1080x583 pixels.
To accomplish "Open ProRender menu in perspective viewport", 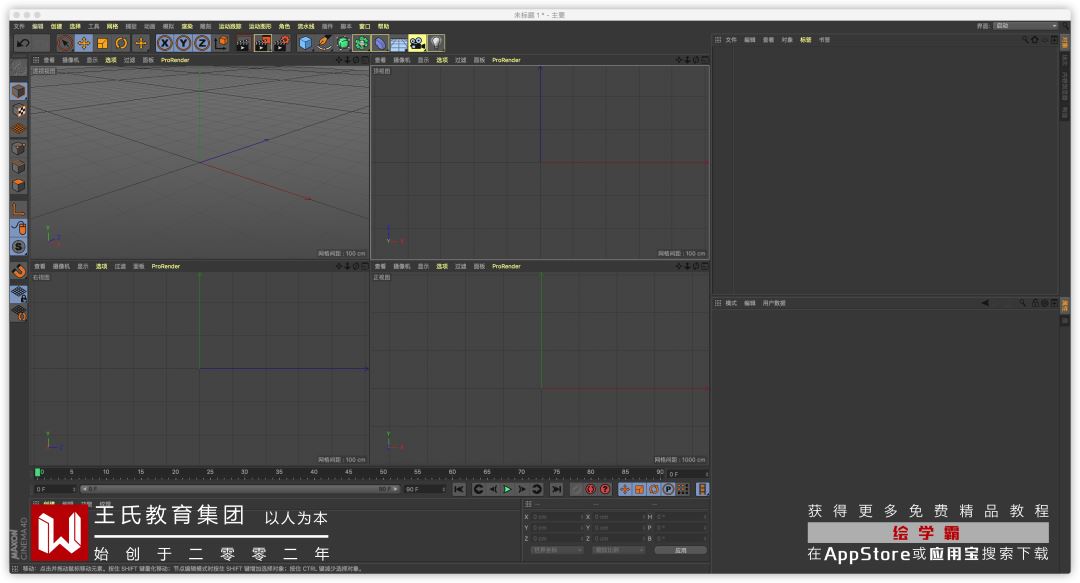I will [x=175, y=60].
